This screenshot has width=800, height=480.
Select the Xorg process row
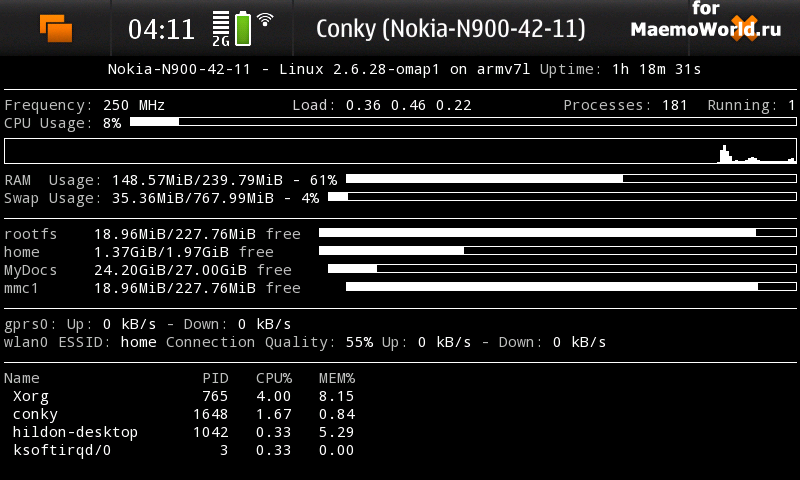[x=180, y=396]
